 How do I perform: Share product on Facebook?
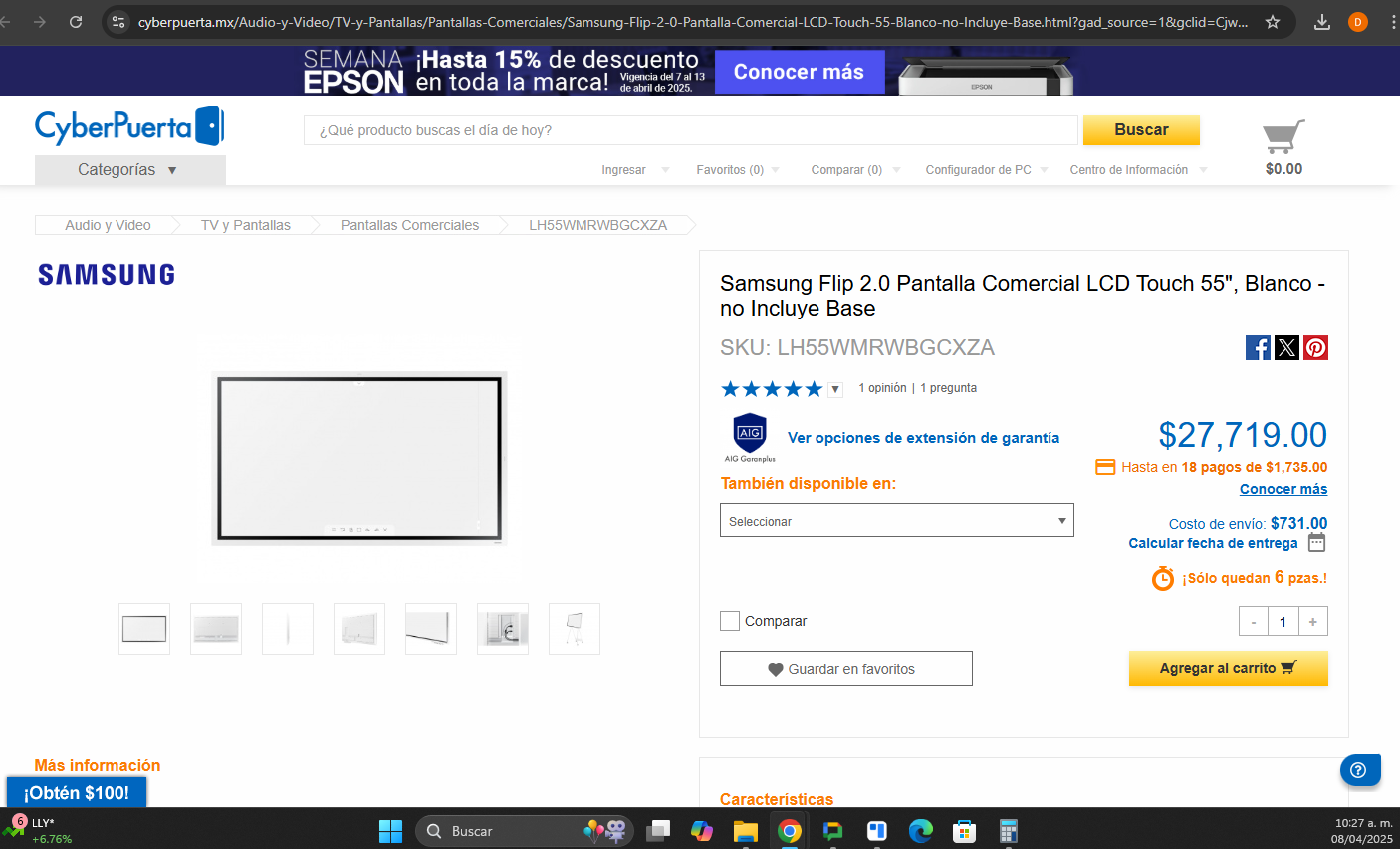point(1258,347)
